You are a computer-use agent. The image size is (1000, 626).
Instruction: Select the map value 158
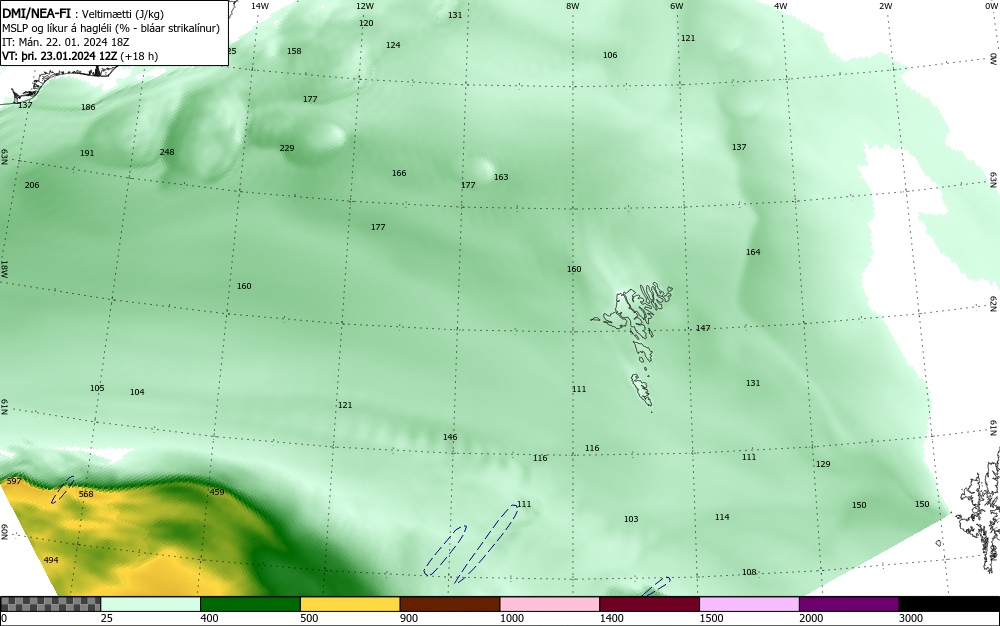294,51
